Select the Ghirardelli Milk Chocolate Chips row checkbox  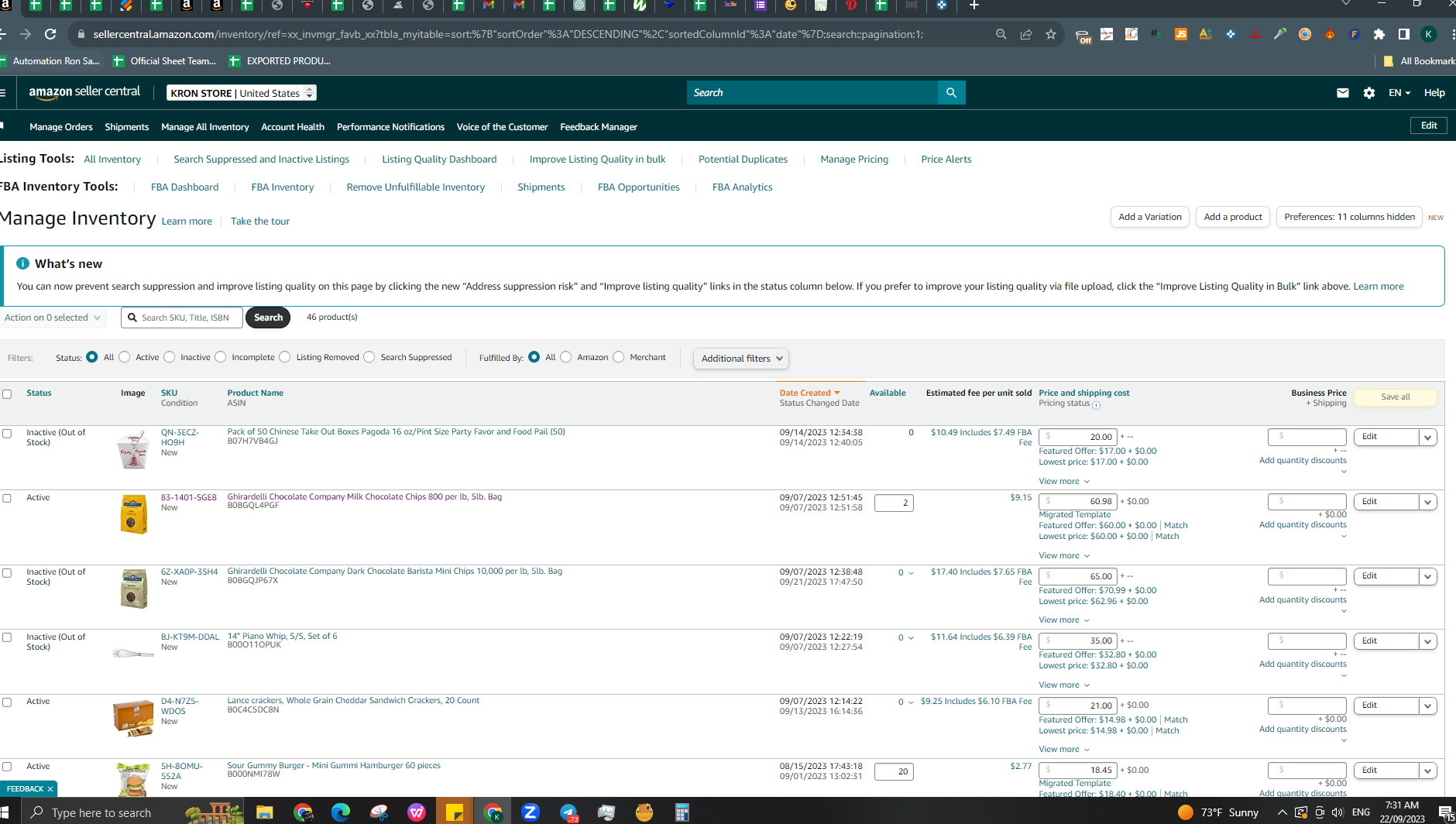coord(7,498)
